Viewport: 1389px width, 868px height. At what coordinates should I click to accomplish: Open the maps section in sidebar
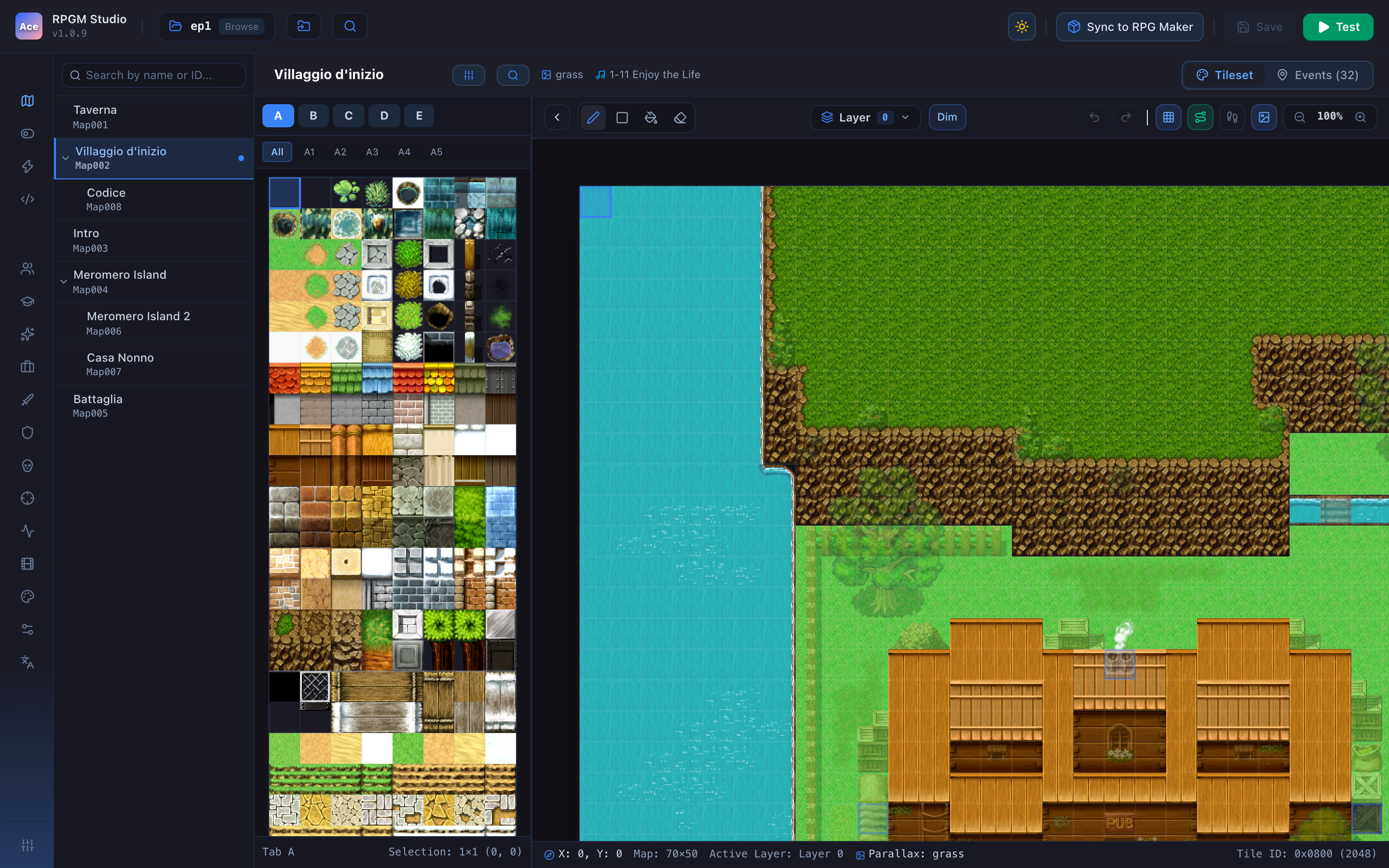27,100
